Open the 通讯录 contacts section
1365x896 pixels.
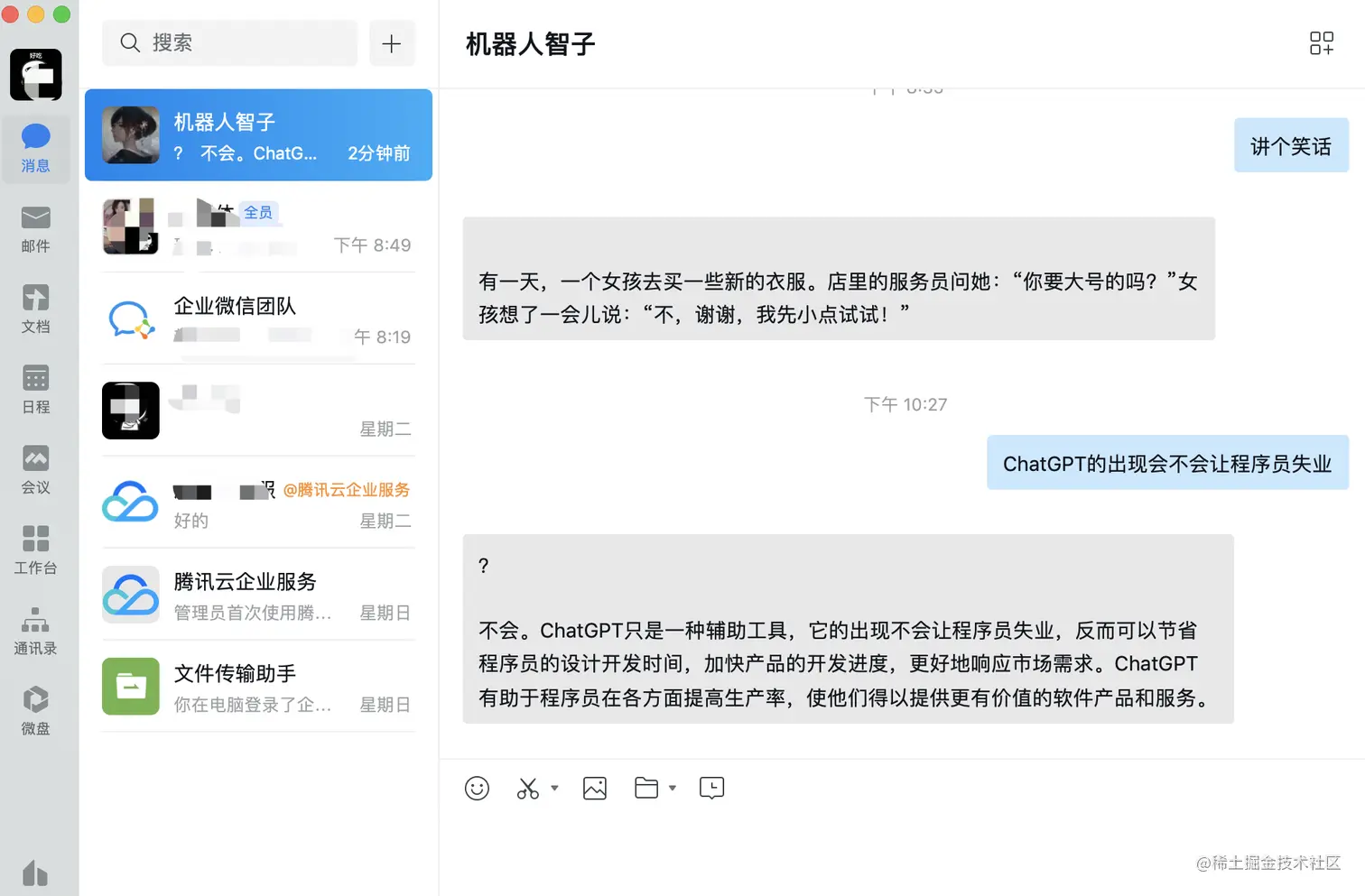click(35, 631)
